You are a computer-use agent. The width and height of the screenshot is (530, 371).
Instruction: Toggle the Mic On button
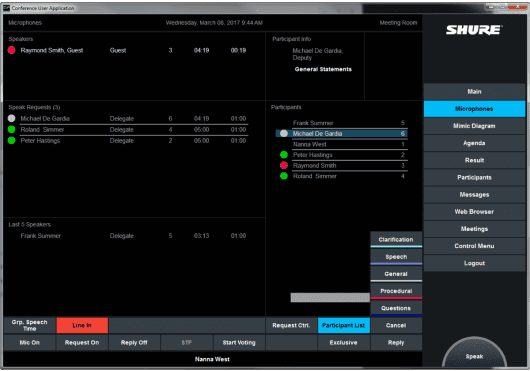pyautogui.click(x=29, y=343)
